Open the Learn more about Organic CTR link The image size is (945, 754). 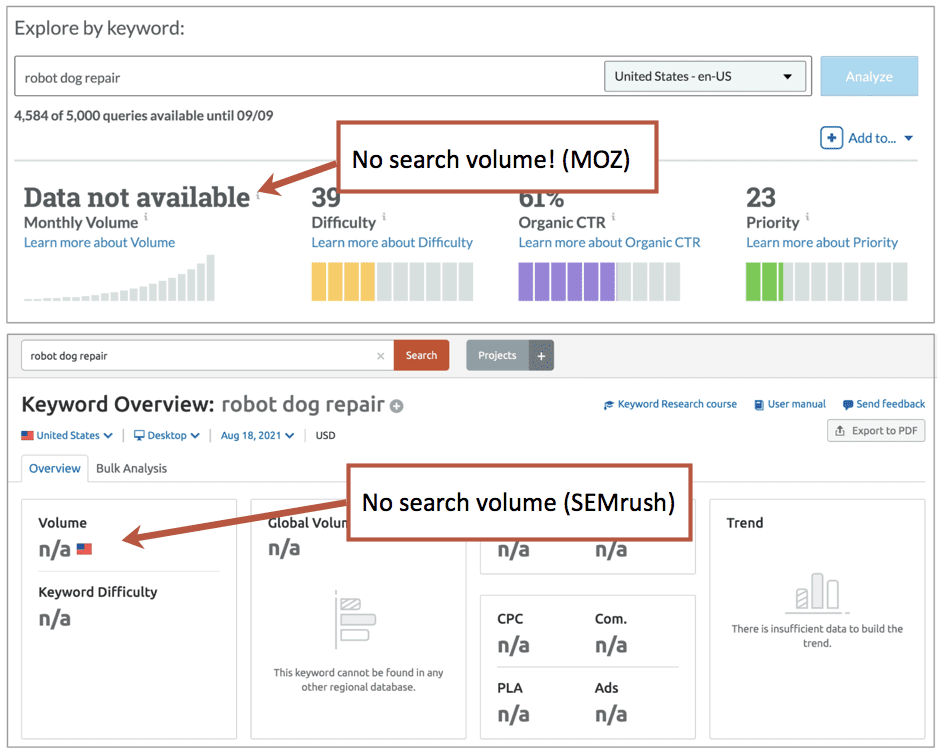click(x=610, y=242)
